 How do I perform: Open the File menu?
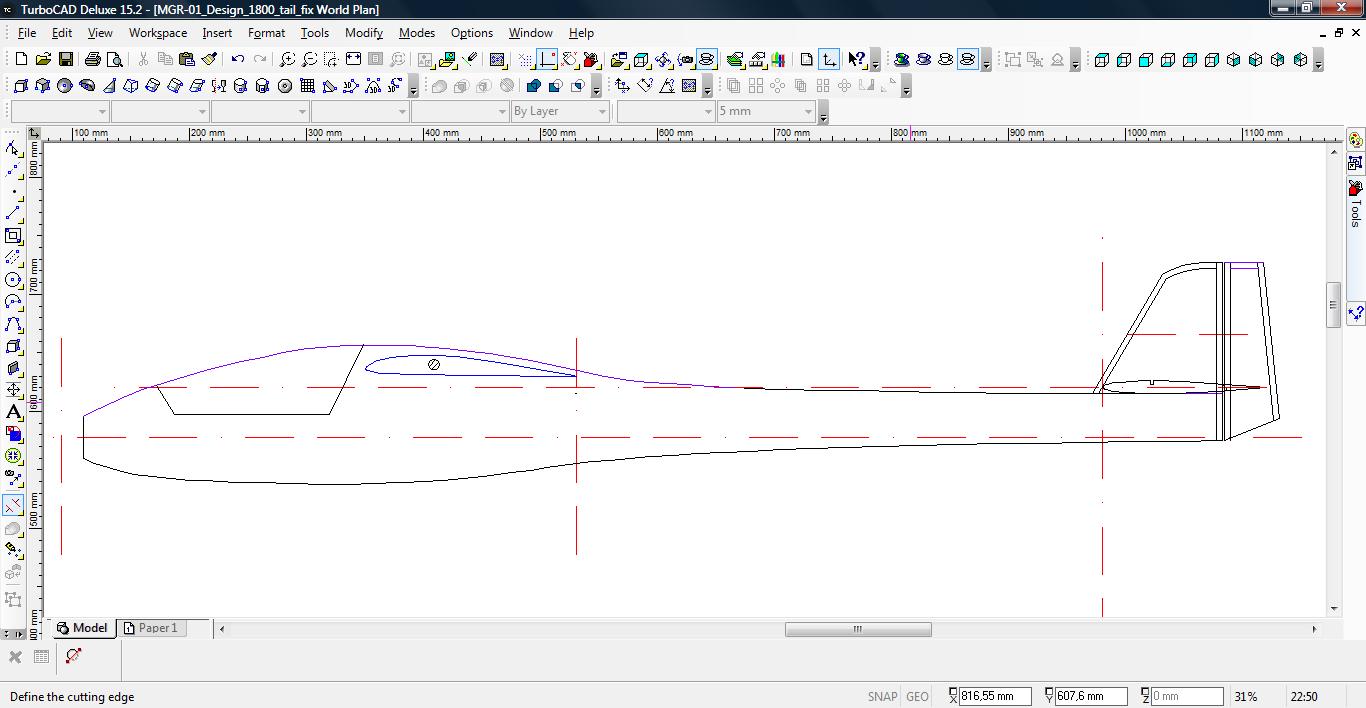coord(27,33)
